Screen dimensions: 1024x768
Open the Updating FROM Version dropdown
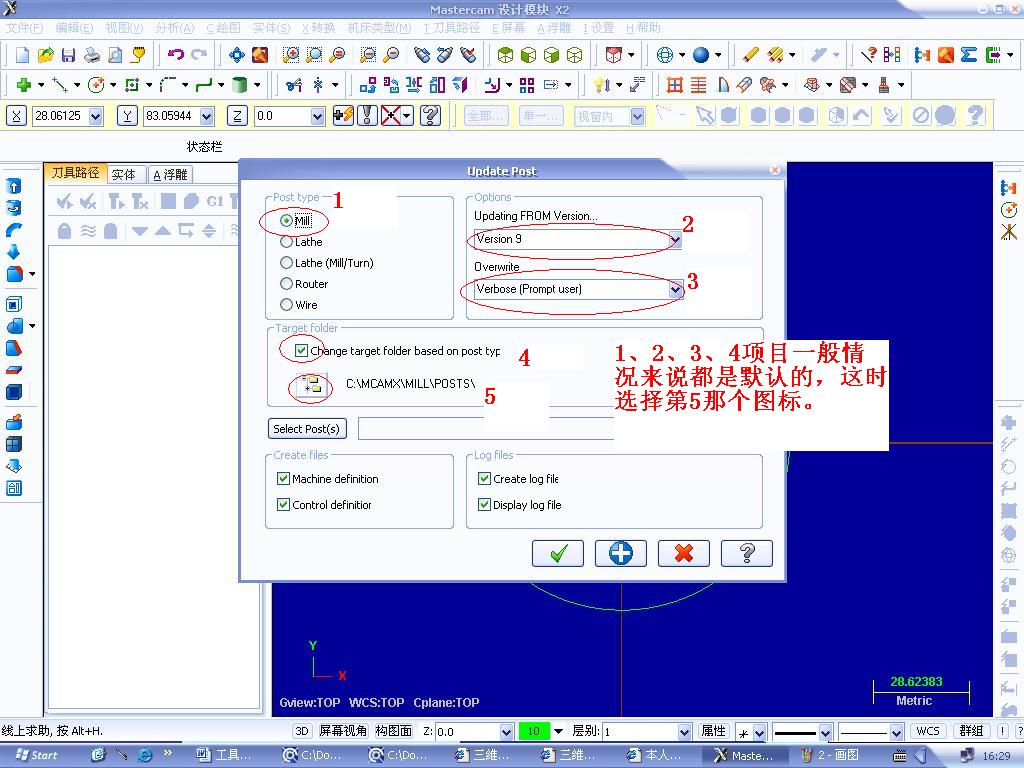[675, 239]
